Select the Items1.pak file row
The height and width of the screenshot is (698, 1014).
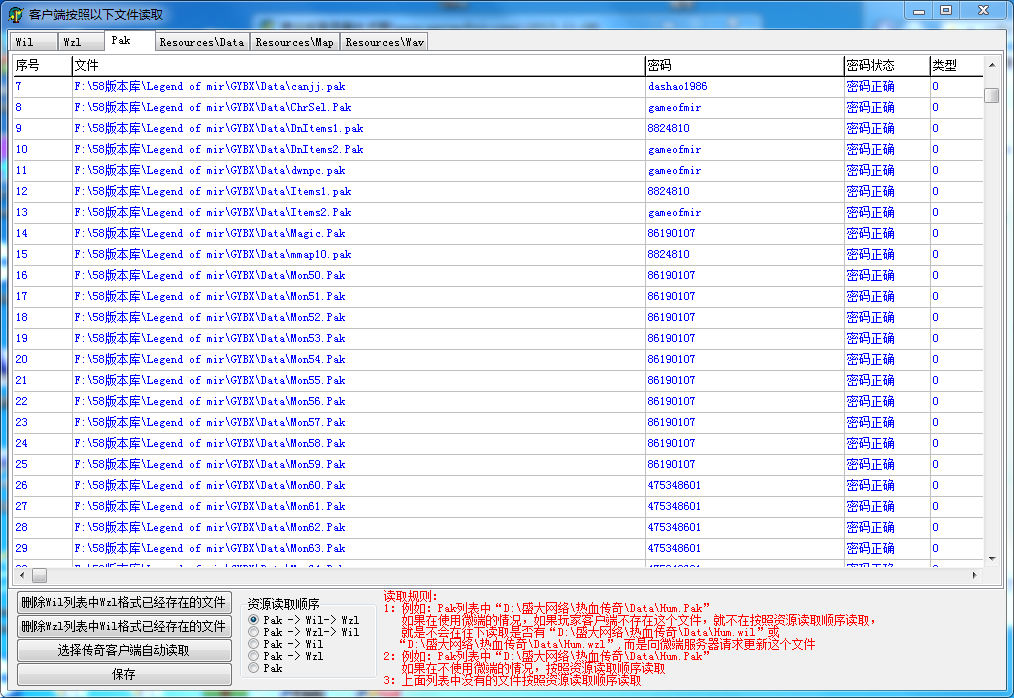pyautogui.click(x=498, y=191)
